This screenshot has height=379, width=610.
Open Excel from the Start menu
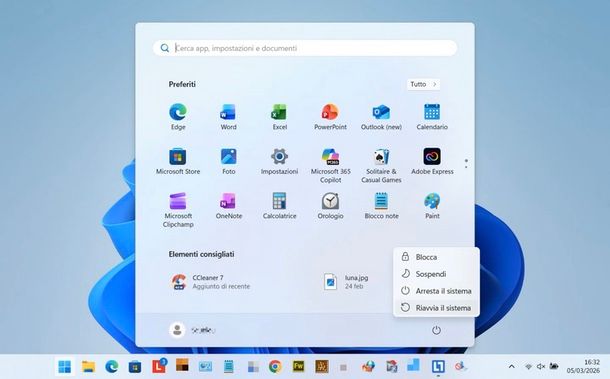pyautogui.click(x=279, y=116)
